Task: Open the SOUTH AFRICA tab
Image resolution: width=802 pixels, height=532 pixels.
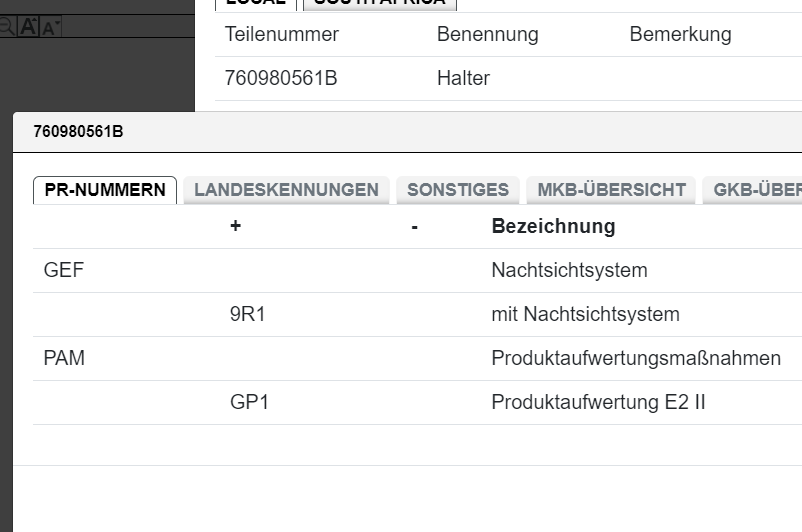Action: click(x=379, y=3)
